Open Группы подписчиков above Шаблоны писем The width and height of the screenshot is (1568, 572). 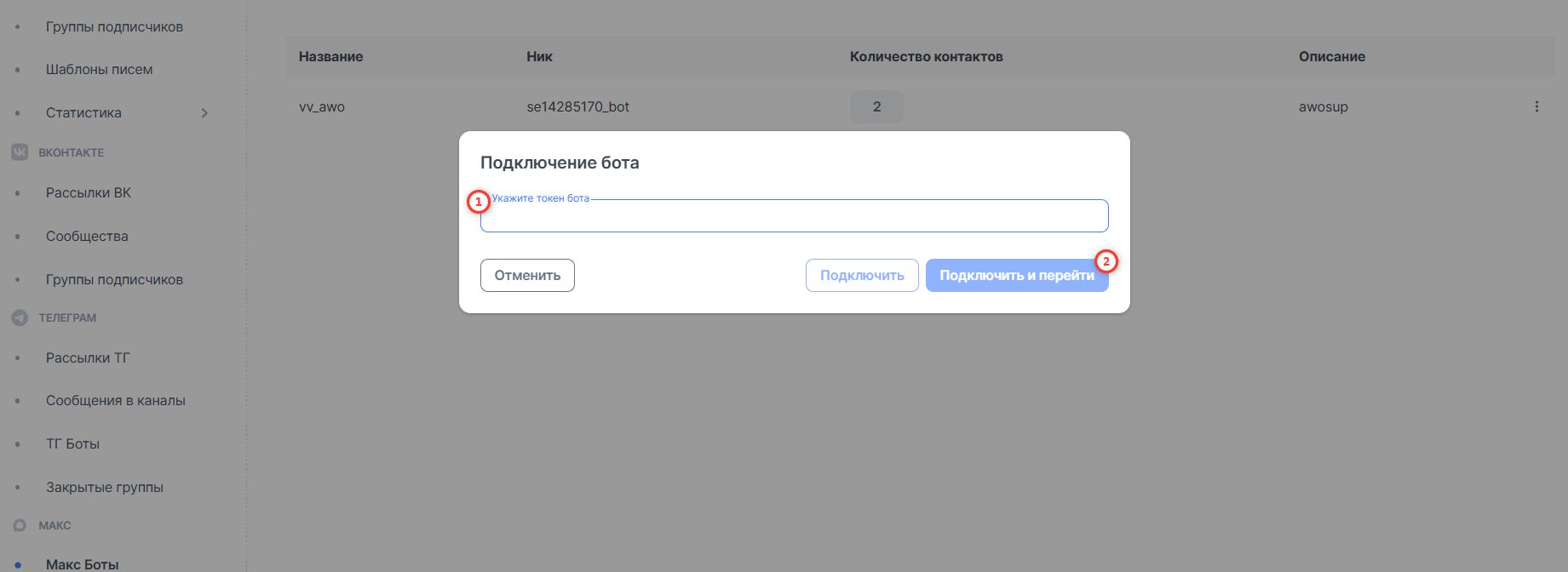[x=114, y=26]
